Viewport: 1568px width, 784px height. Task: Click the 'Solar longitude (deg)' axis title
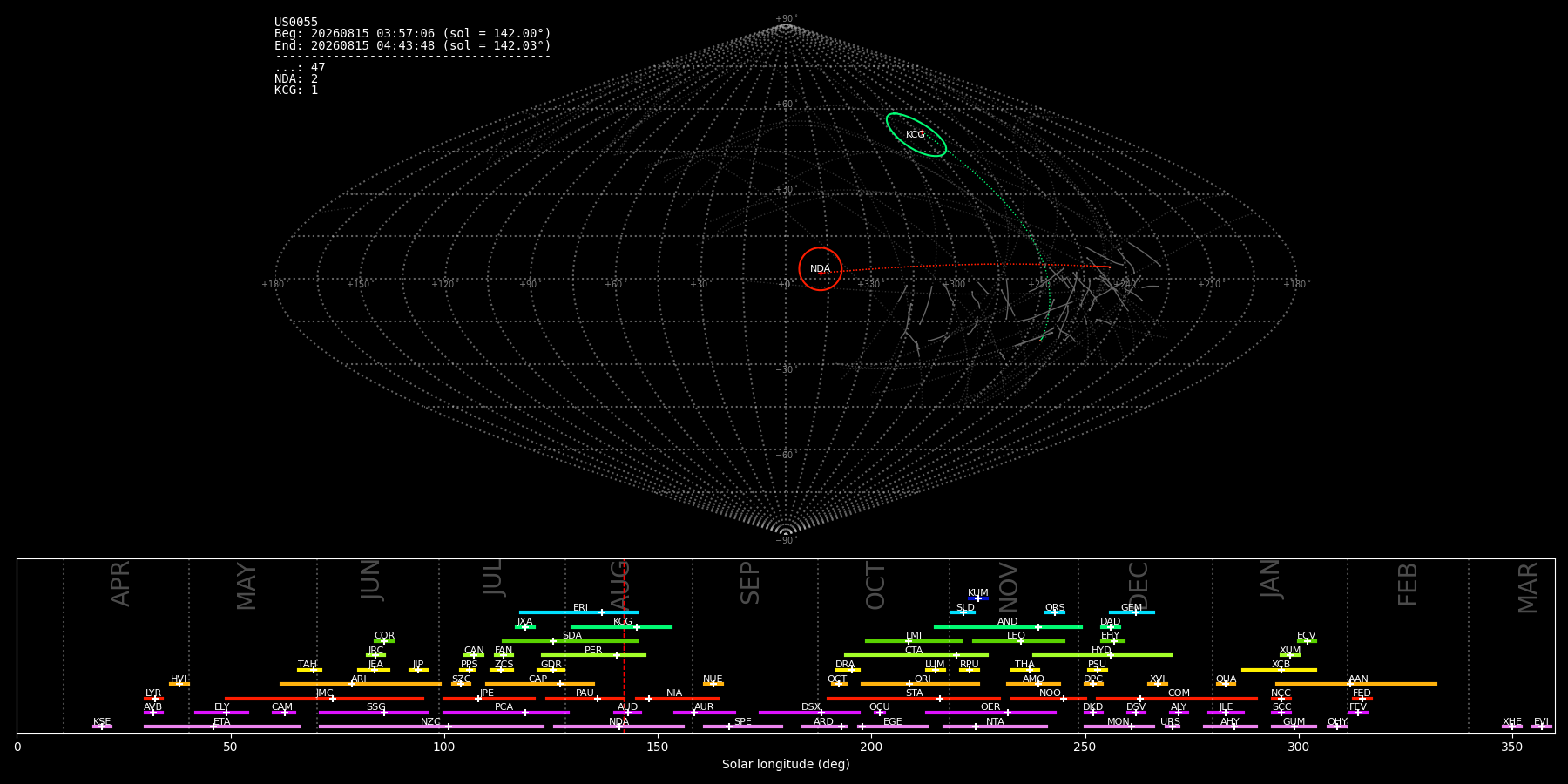coord(786,764)
